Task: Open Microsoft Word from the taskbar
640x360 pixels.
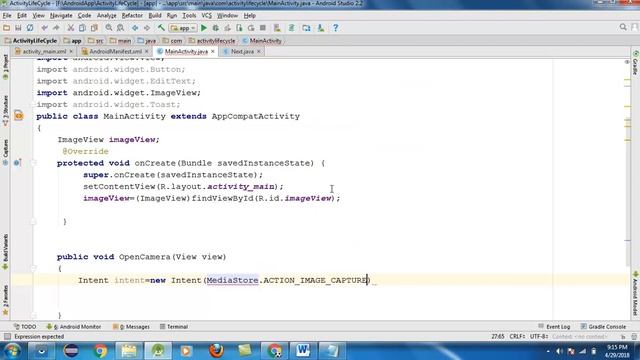Action: coord(303,351)
